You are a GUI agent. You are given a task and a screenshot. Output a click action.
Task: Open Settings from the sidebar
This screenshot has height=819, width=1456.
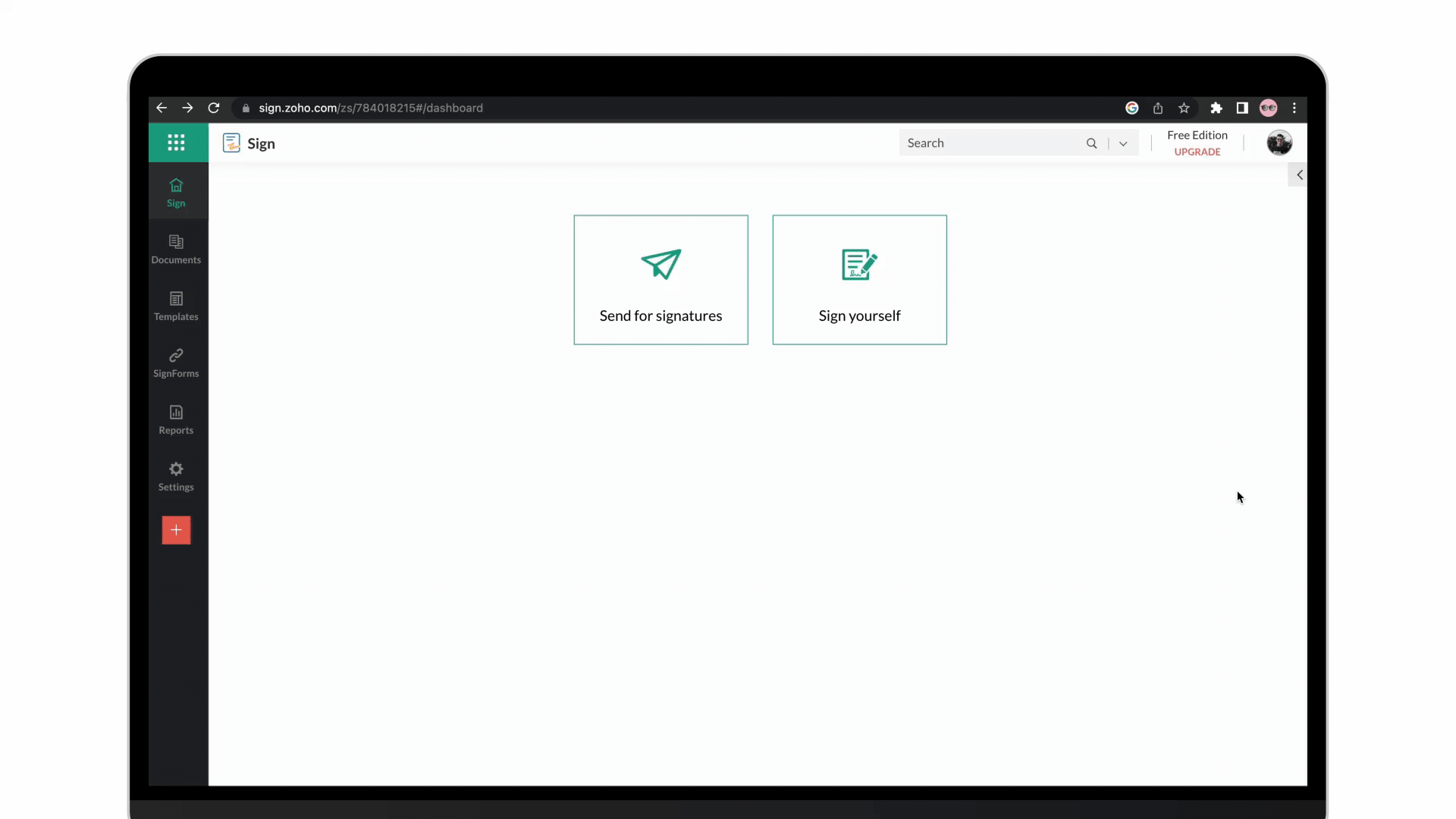click(176, 477)
